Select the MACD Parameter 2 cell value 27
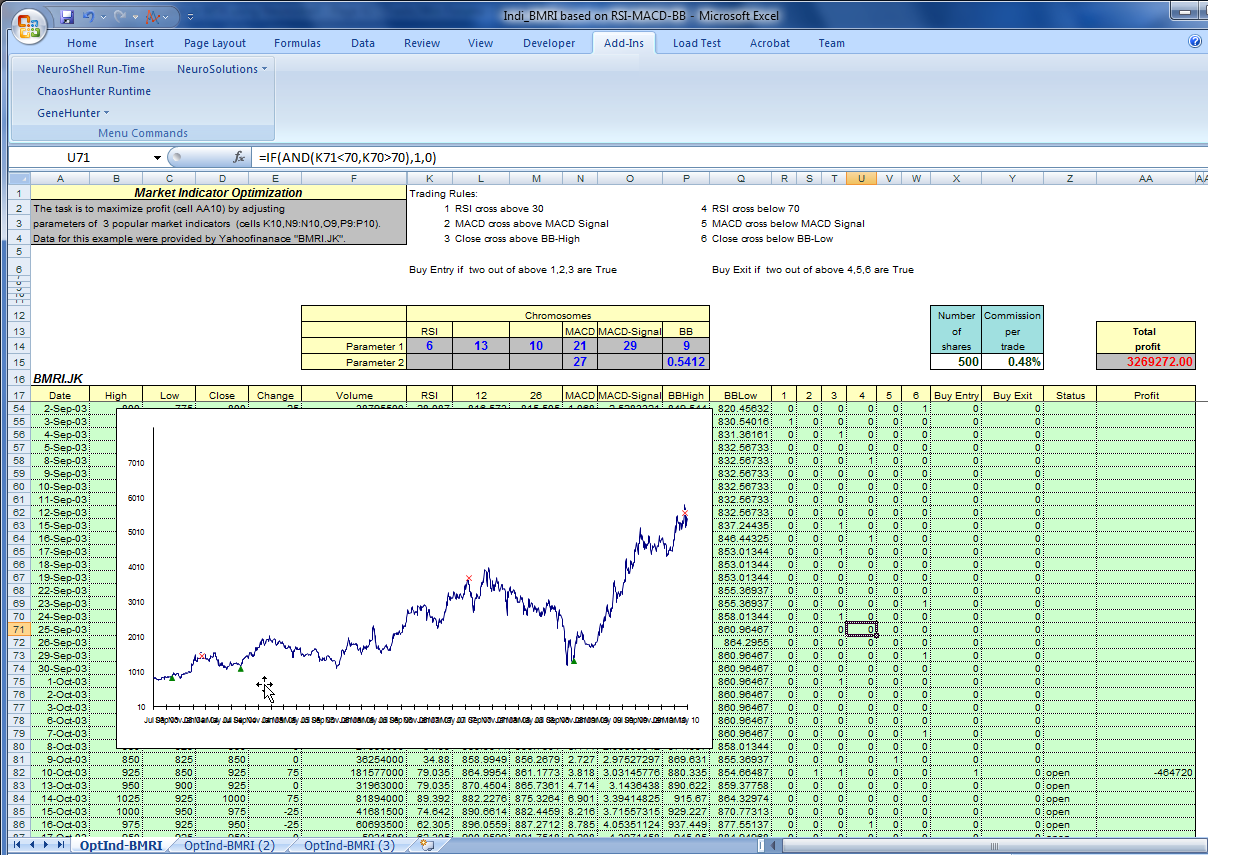The image size is (1244, 855). [x=579, y=362]
